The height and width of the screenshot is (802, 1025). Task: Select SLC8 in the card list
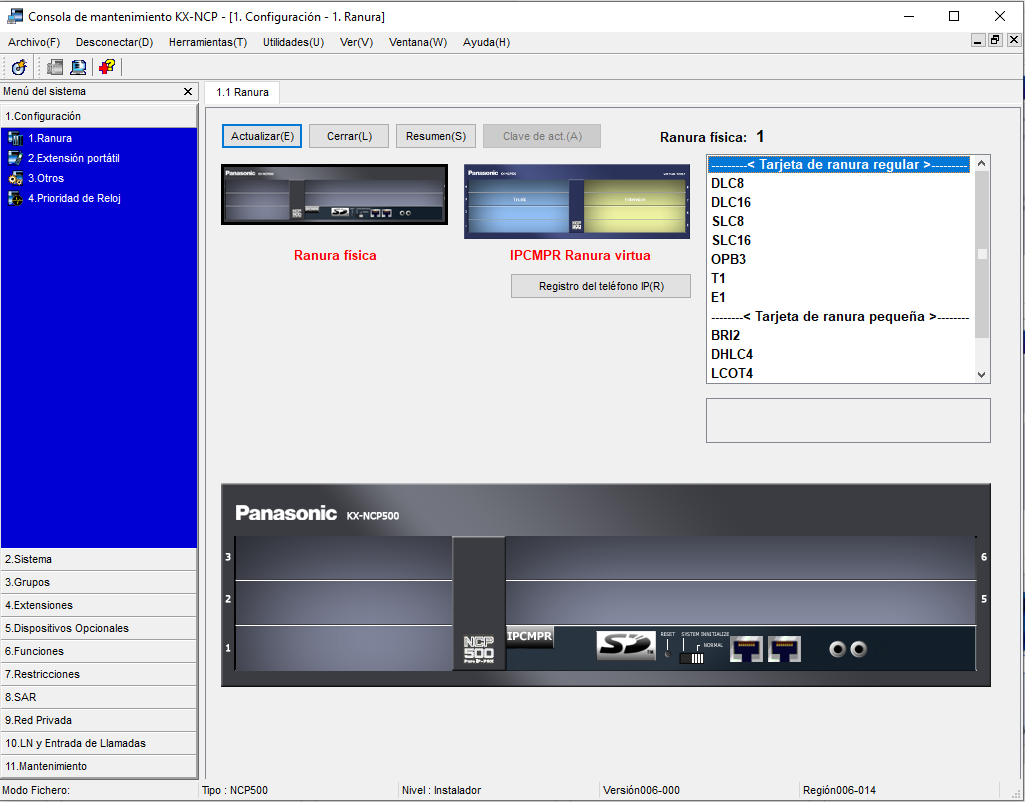tap(841, 222)
